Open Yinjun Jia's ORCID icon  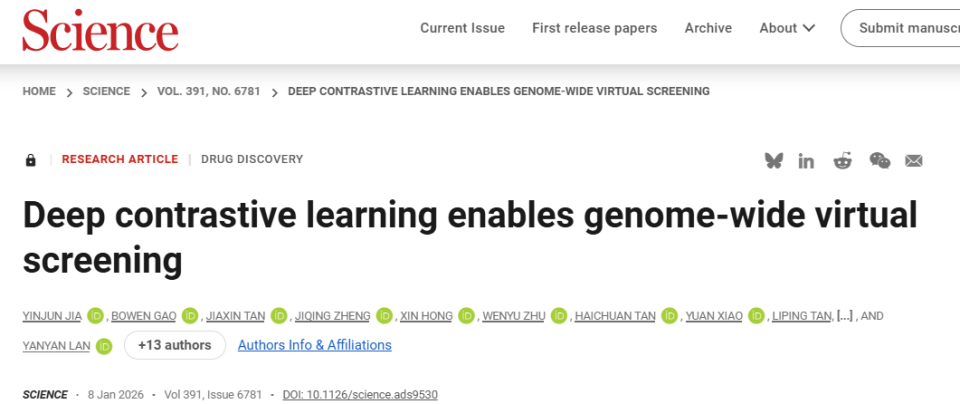pos(95,316)
